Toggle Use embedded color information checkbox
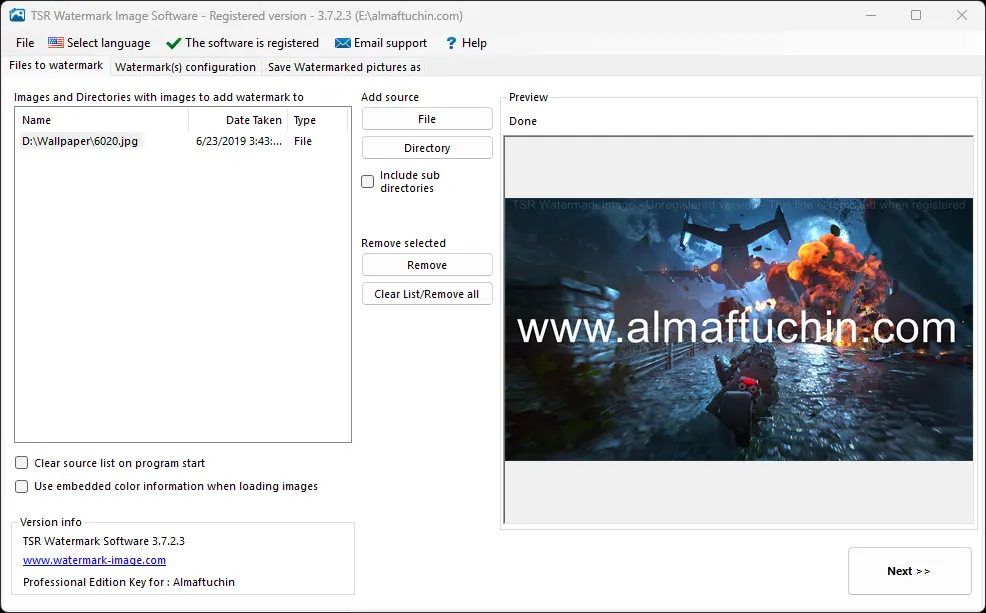This screenshot has height=613, width=986. pos(21,486)
